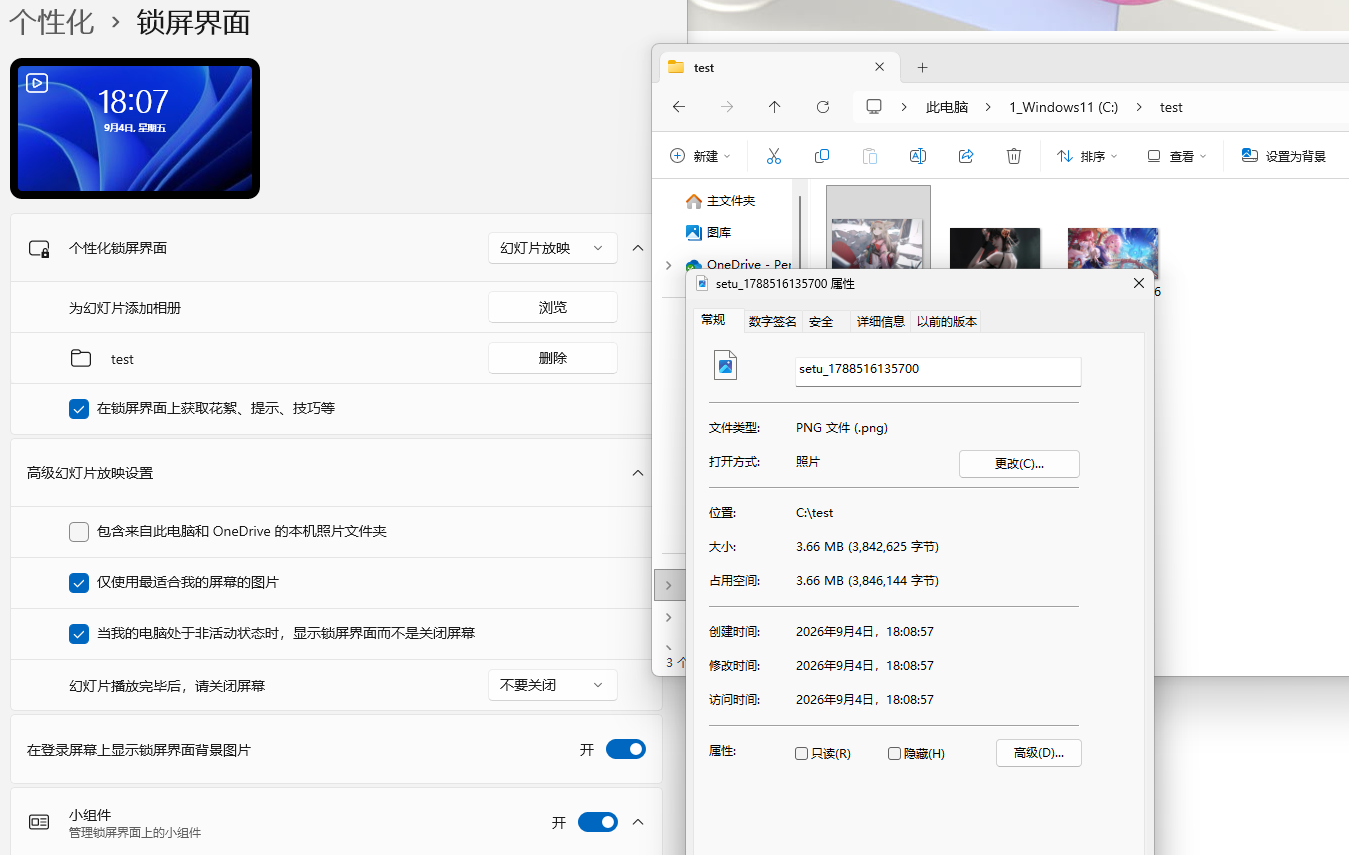Open the 查看 dropdown in Explorer

[x=1178, y=156]
